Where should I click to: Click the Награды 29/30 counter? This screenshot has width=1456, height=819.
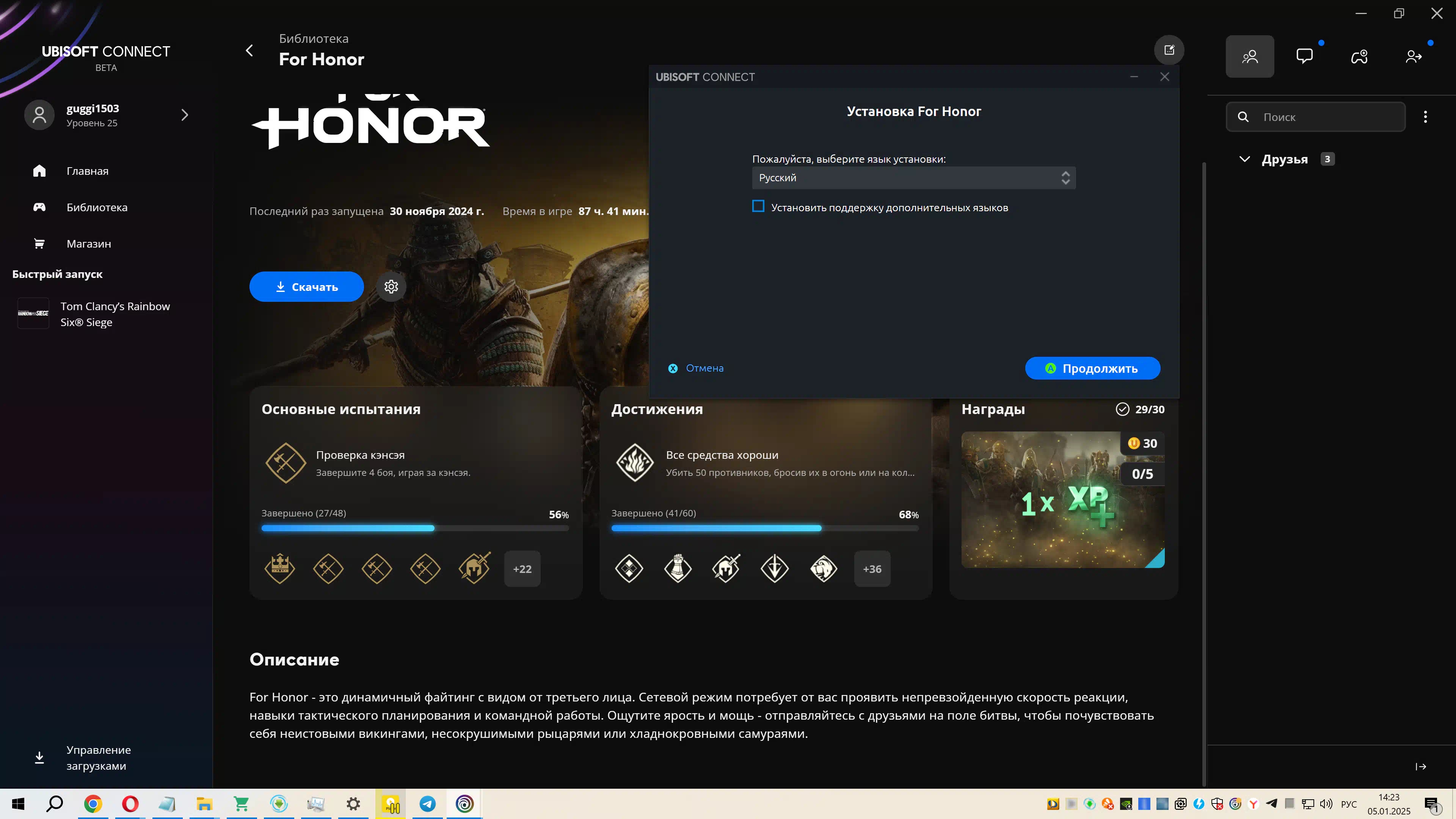[x=1140, y=409]
